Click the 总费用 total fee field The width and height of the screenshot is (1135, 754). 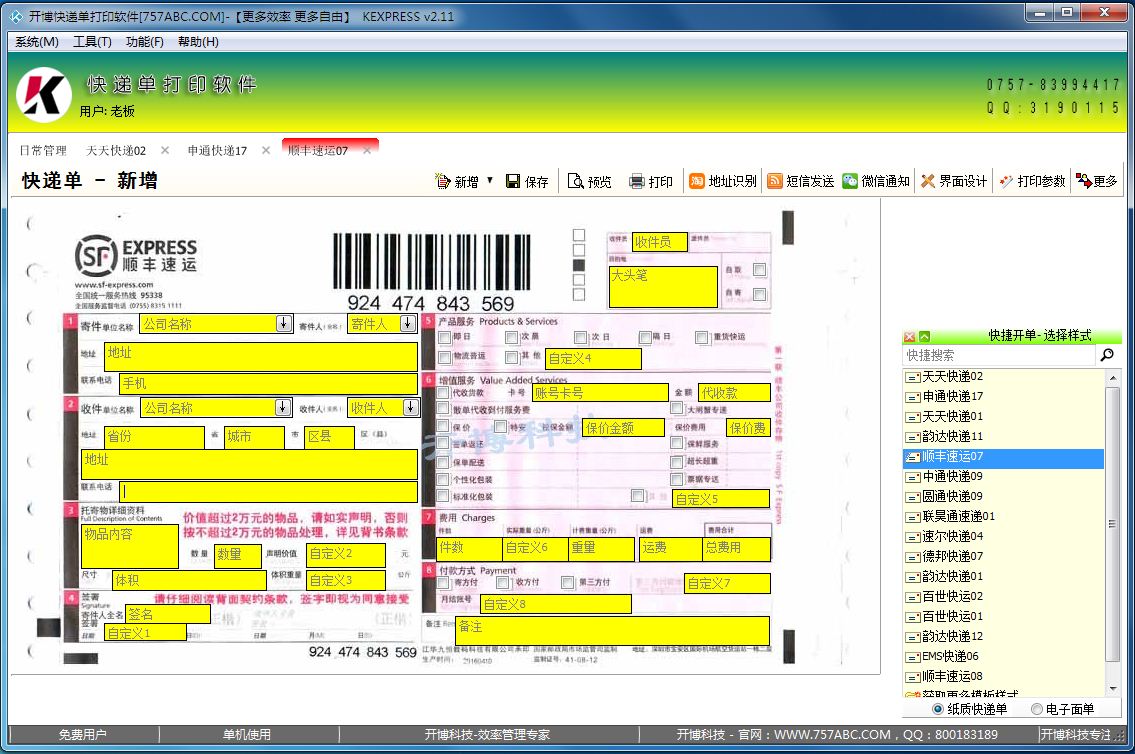[737, 548]
